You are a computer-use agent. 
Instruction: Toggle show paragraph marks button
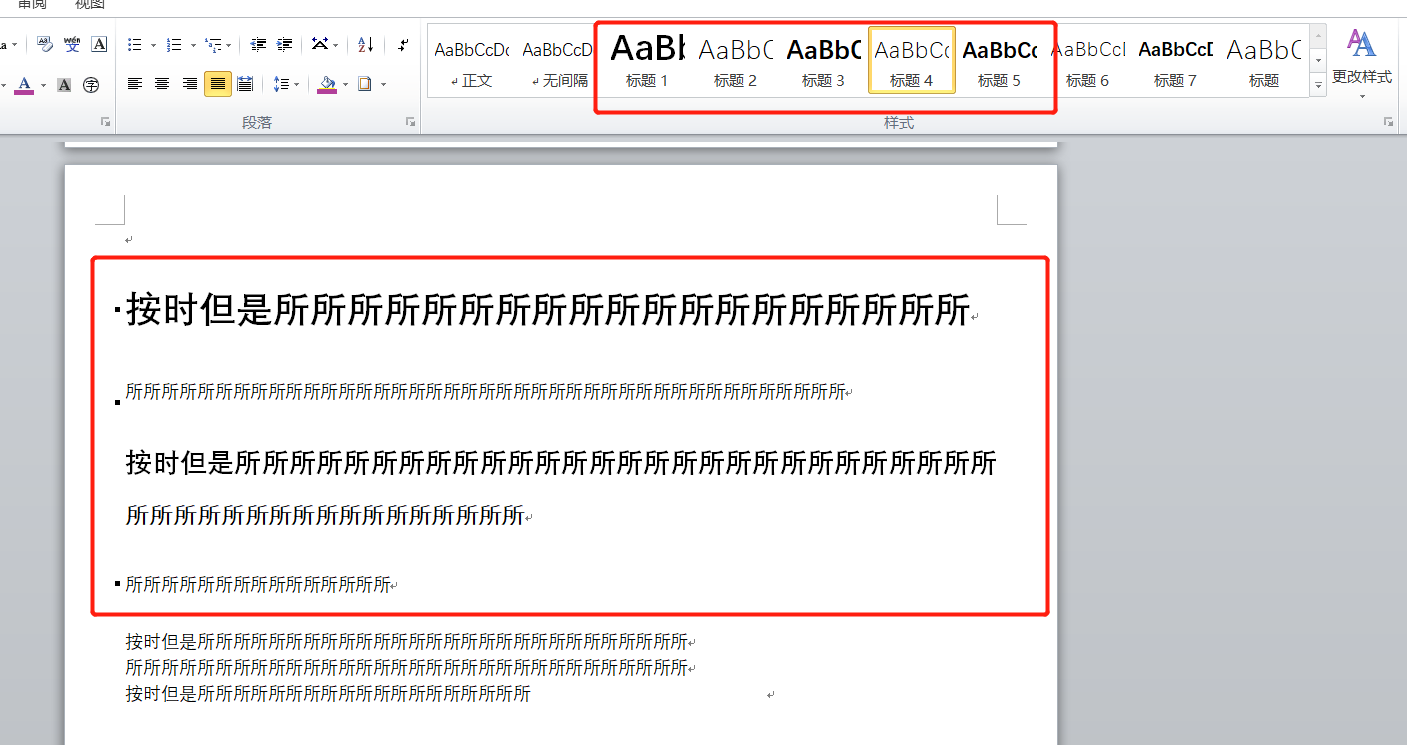(x=402, y=45)
